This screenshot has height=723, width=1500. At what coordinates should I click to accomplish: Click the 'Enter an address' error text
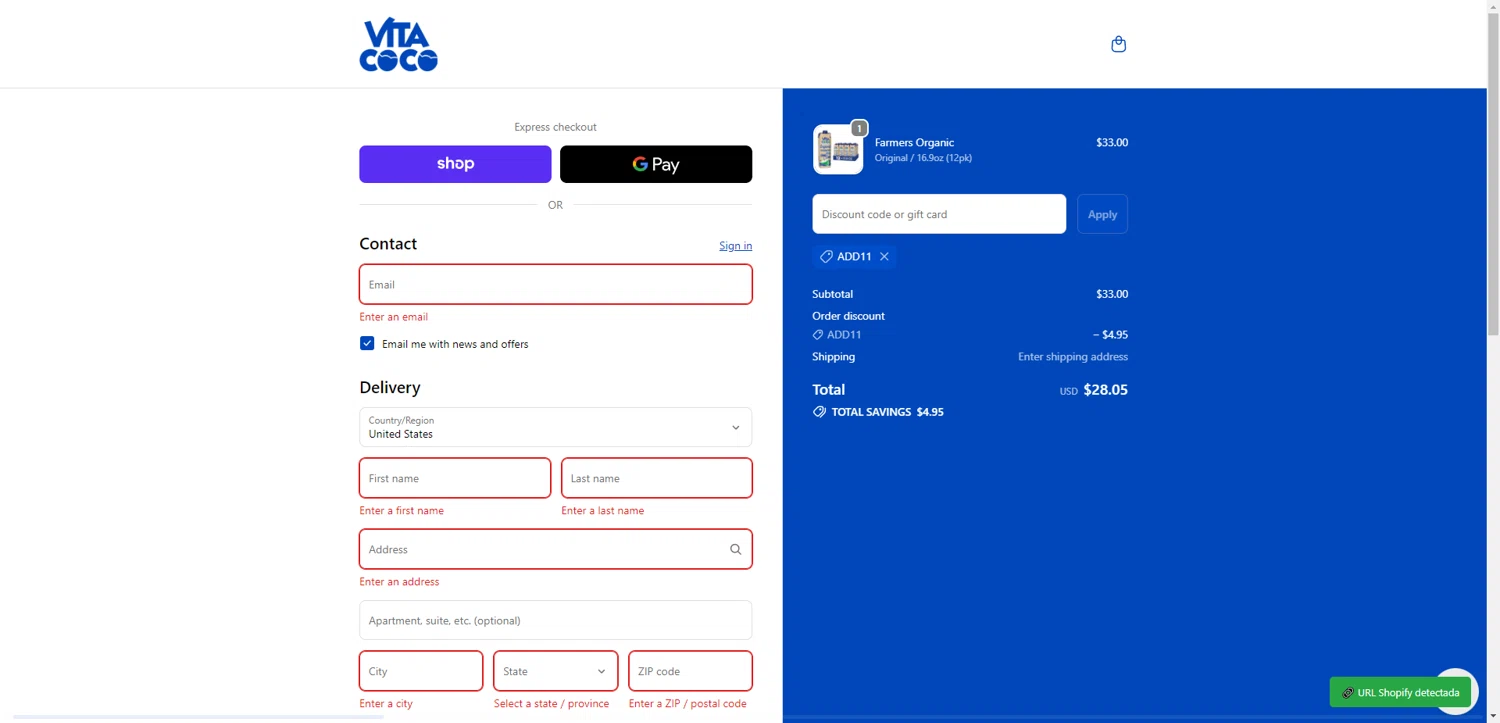pos(399,582)
